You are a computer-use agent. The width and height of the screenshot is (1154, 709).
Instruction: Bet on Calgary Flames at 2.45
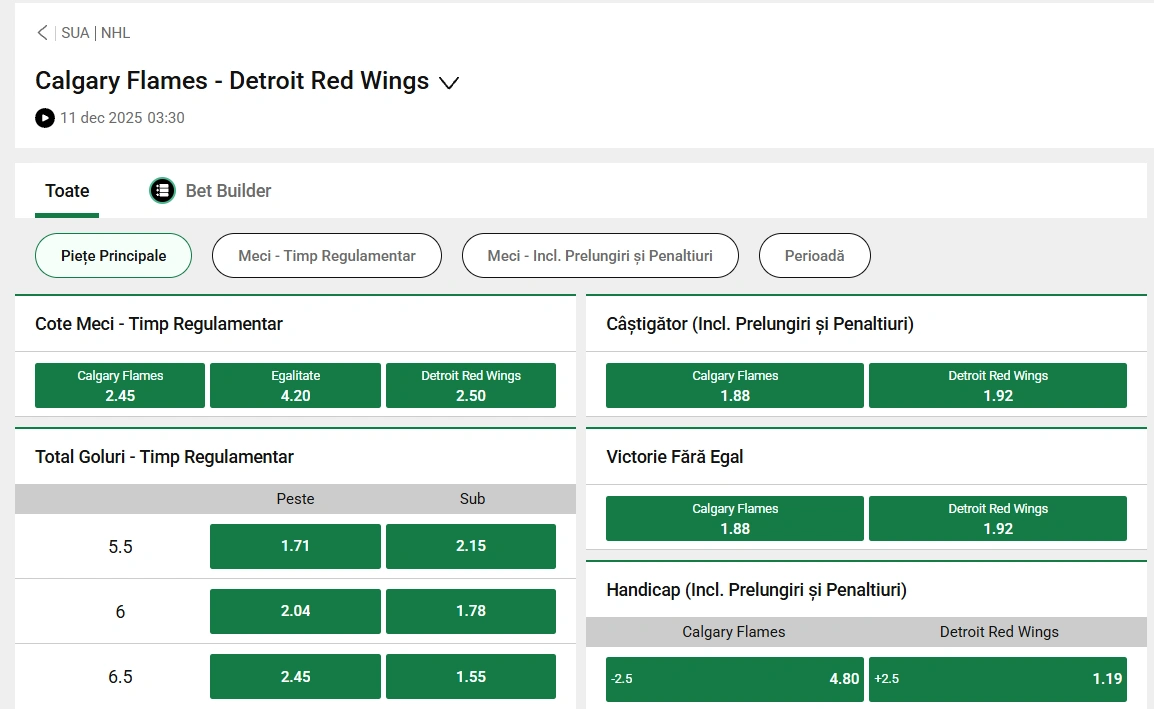click(x=119, y=385)
